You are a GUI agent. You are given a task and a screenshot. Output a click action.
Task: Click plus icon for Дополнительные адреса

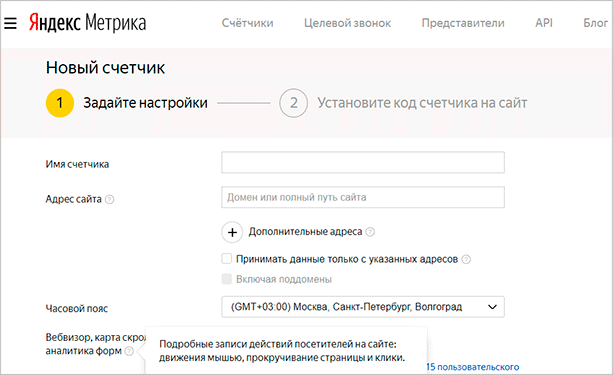pos(232,232)
